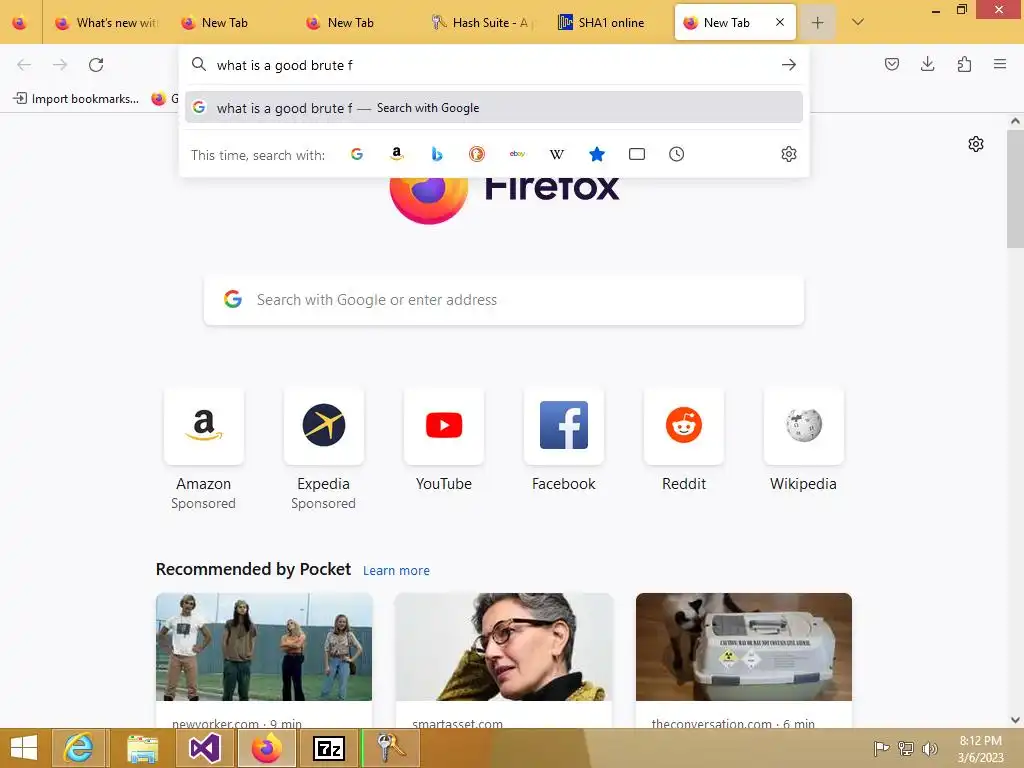Expand the list all tabs chevron
1024x768 pixels.
click(x=858, y=22)
